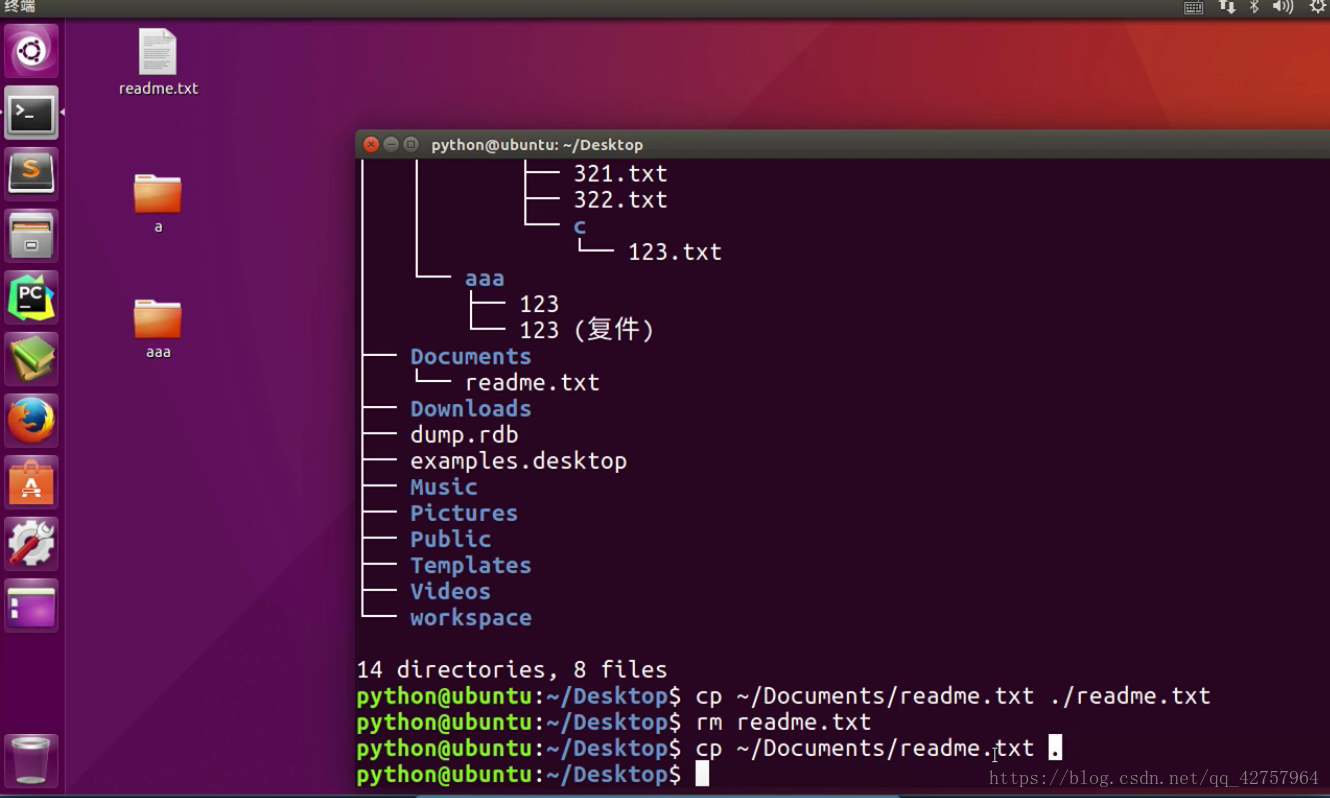Launch PyCharm from the dock
The image size is (1330, 798).
(31, 297)
